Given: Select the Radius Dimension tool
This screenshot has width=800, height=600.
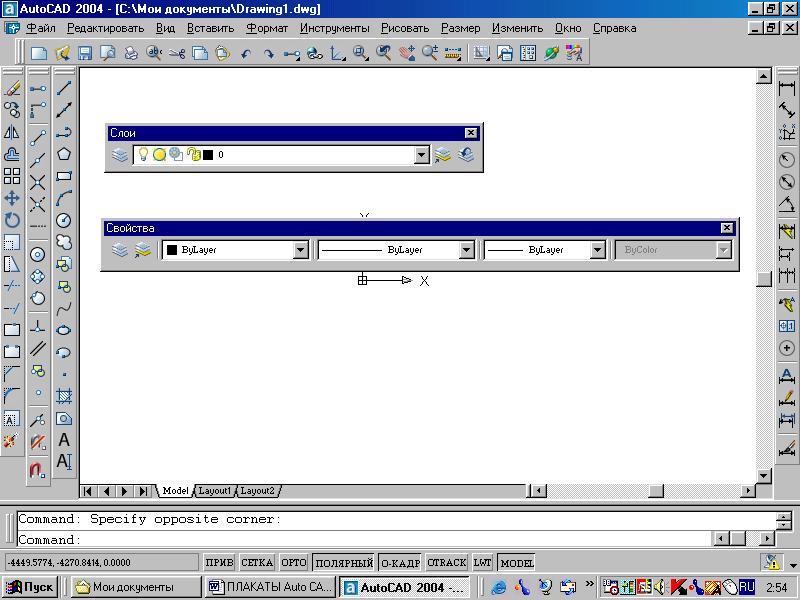Looking at the screenshot, I should [787, 160].
